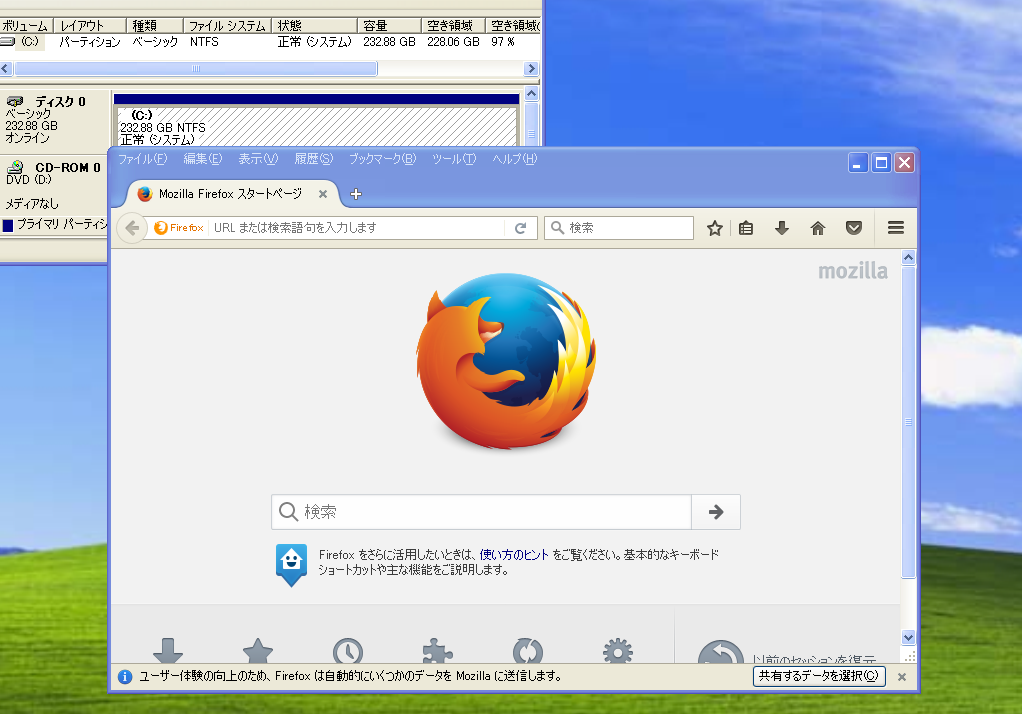
Task: Click the Home icon in the toolbar
Action: pyautogui.click(x=817, y=228)
